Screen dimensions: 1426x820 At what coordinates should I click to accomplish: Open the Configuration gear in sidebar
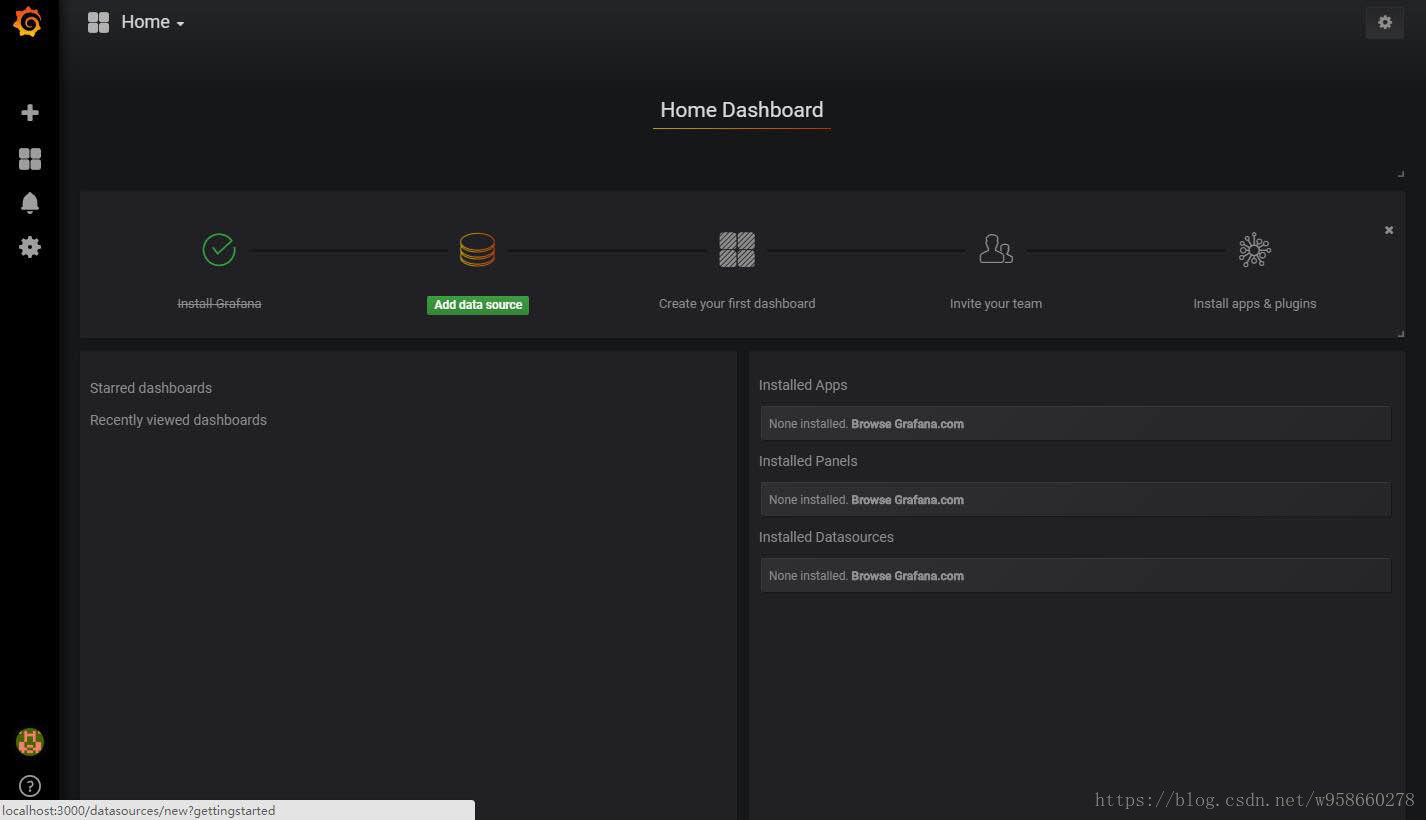(x=30, y=247)
